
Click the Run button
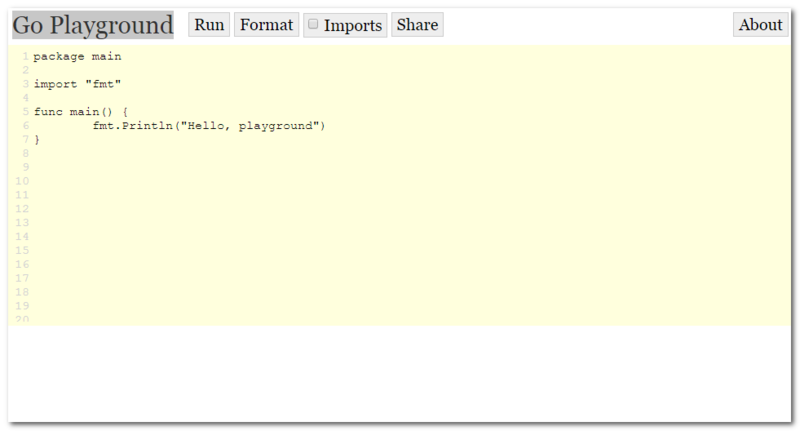(x=209, y=24)
